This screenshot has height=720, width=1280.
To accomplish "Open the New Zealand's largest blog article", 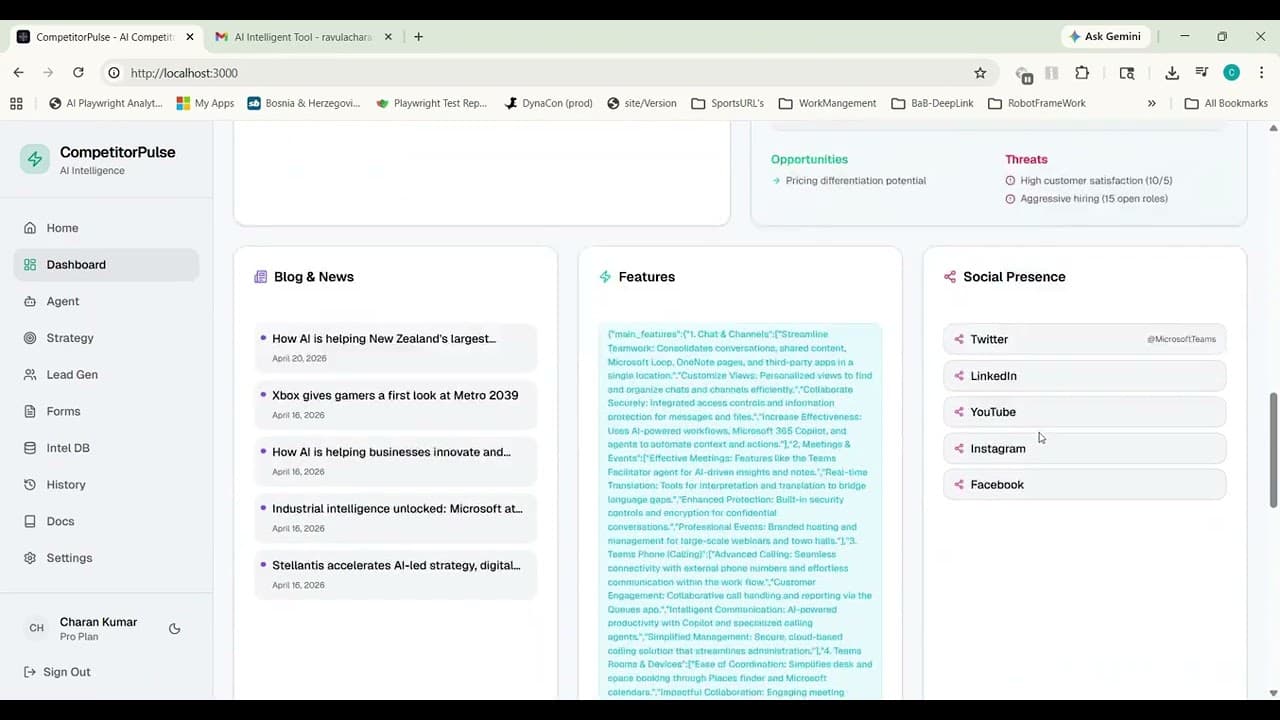I will pyautogui.click(x=396, y=348).
